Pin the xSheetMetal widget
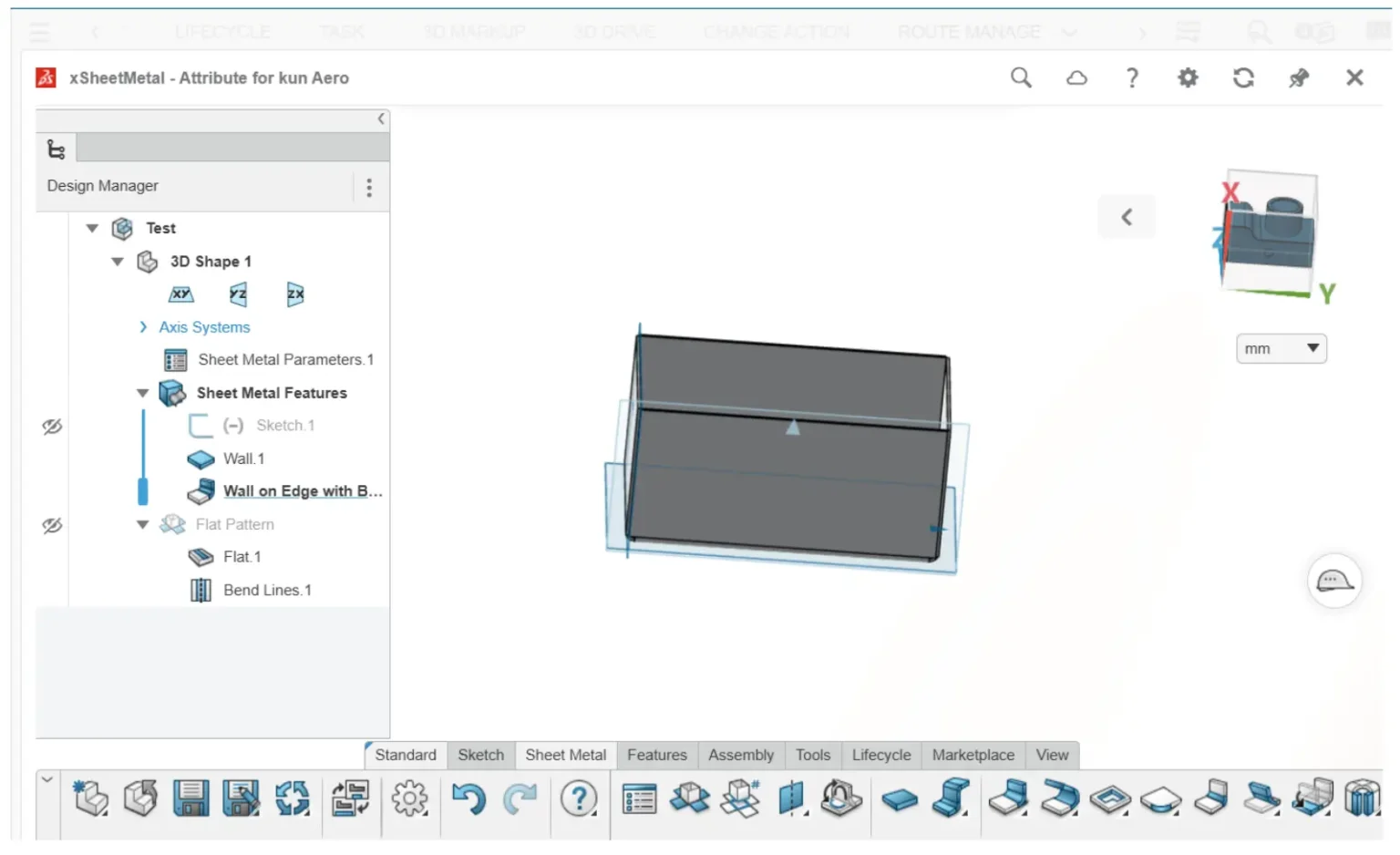This screenshot has height=855, width=1400. coord(1299,78)
